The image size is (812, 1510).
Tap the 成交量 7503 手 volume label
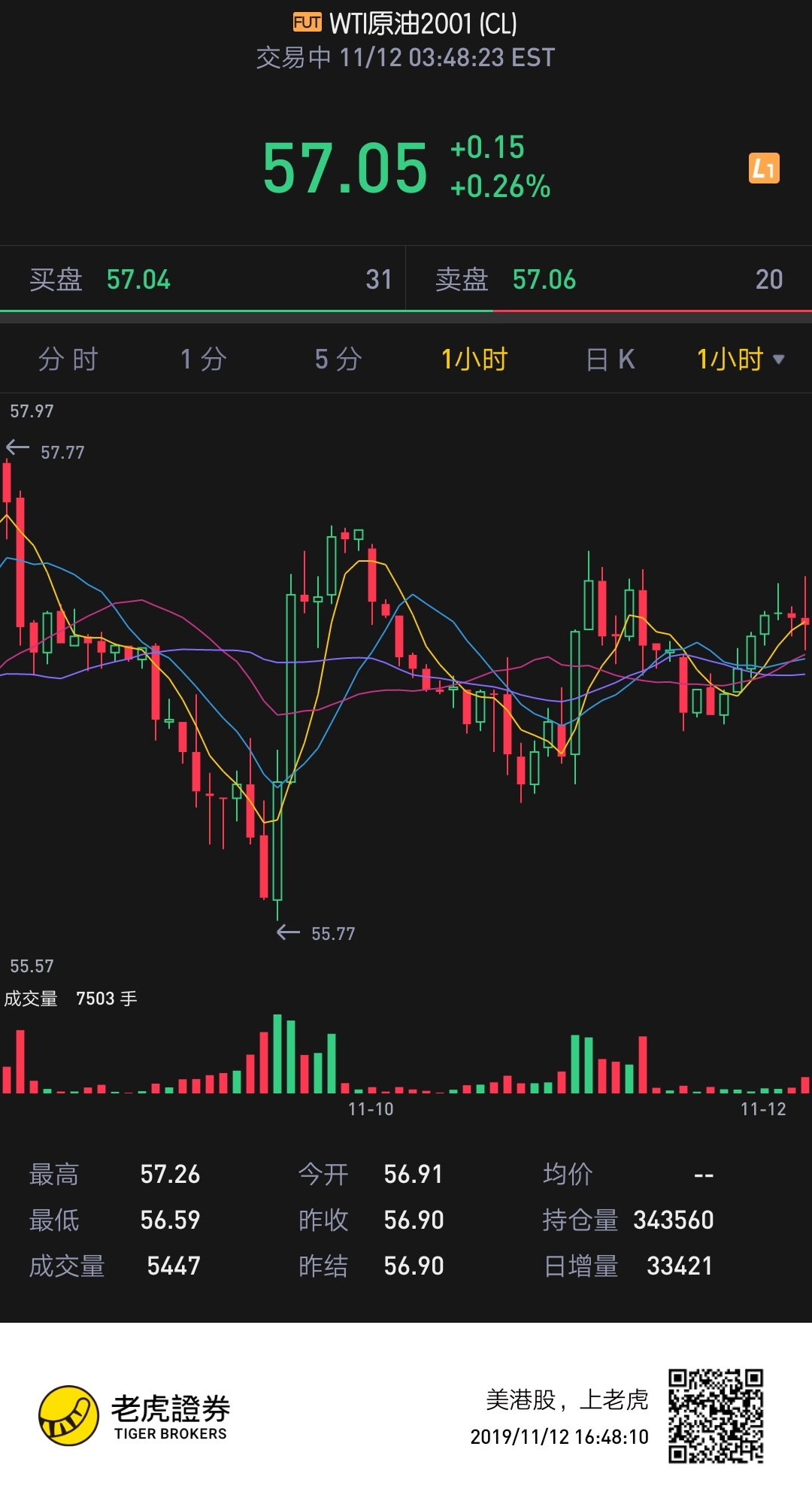(71, 999)
